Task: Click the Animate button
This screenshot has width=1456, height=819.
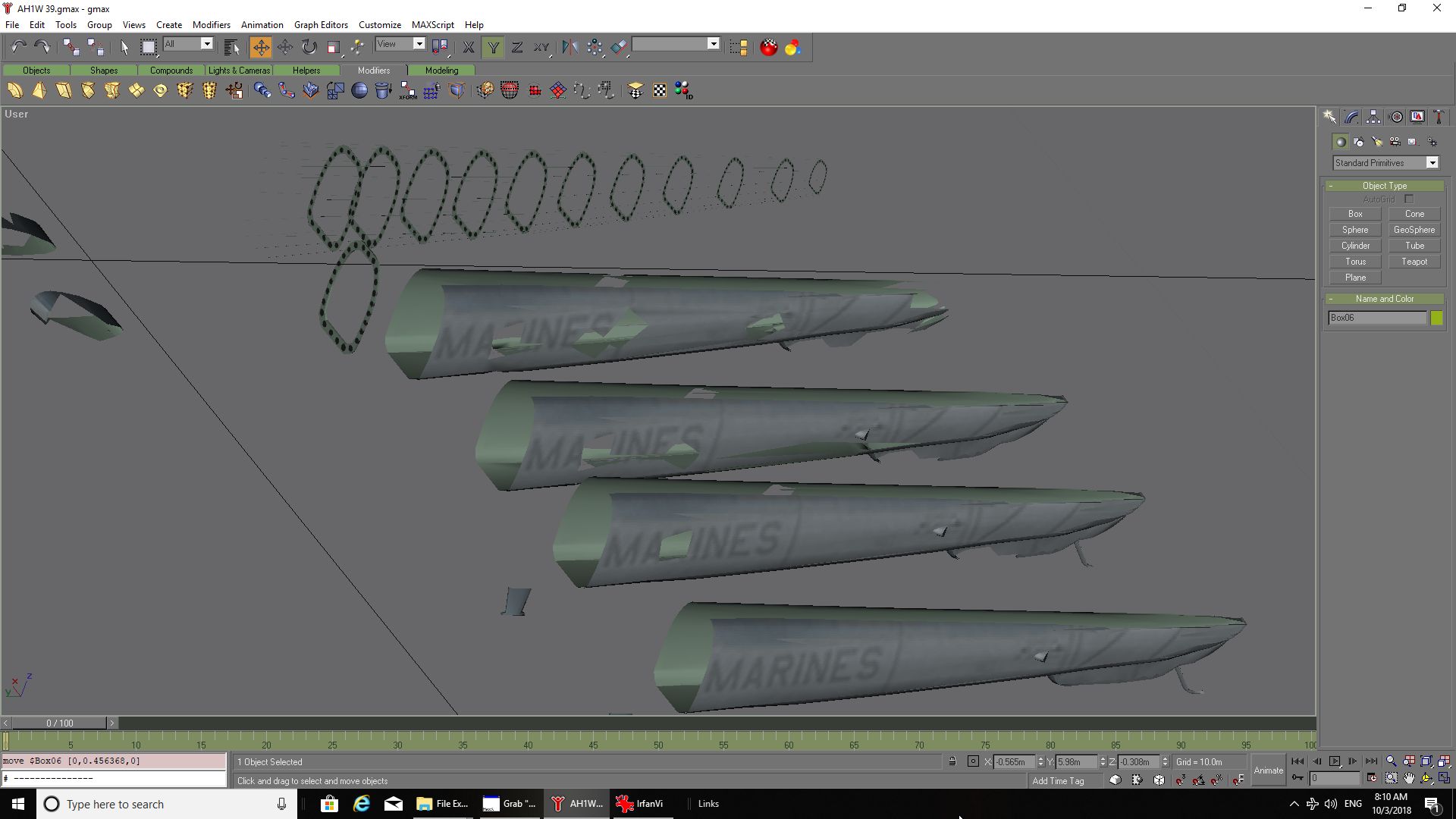Action: click(1268, 770)
